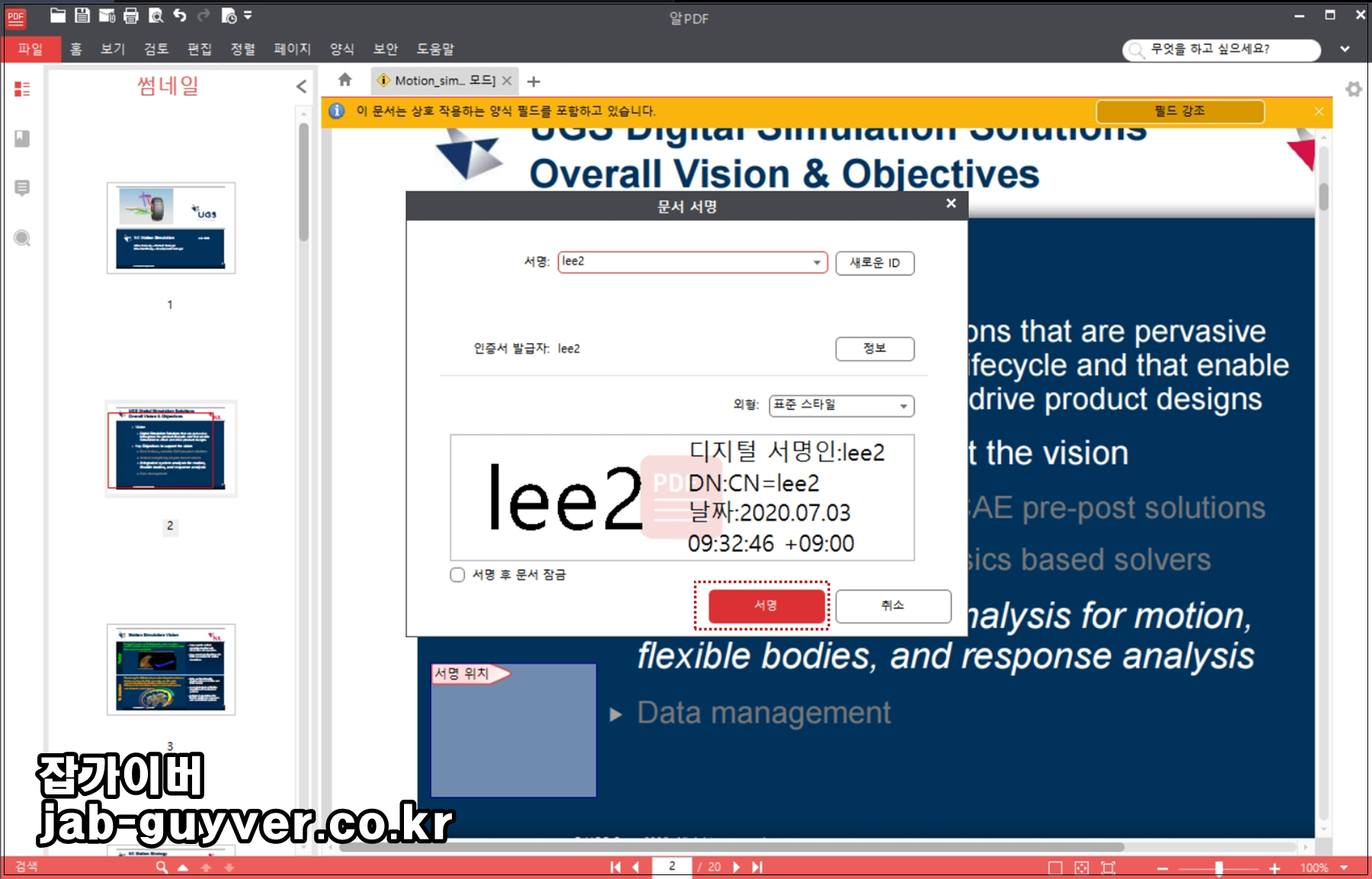The image size is (1372, 879).
Task: Select page 1 thumbnail
Action: (x=171, y=228)
